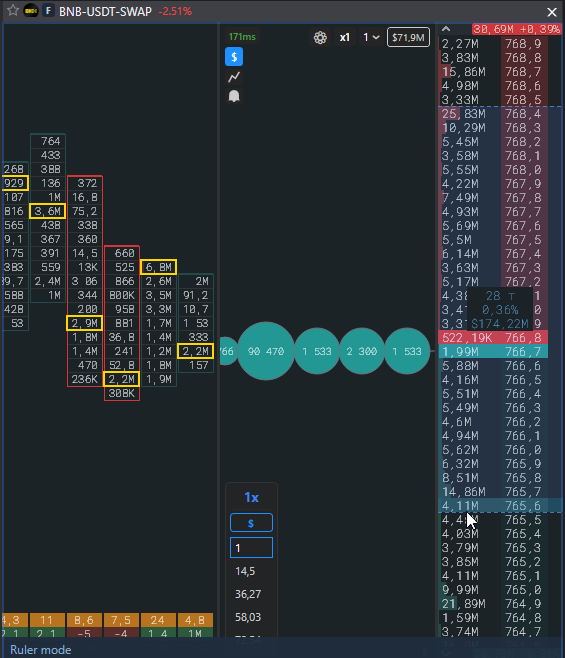Viewport: 565px width, 658px height.
Task: Click the futures F badge icon
Action: coord(48,11)
